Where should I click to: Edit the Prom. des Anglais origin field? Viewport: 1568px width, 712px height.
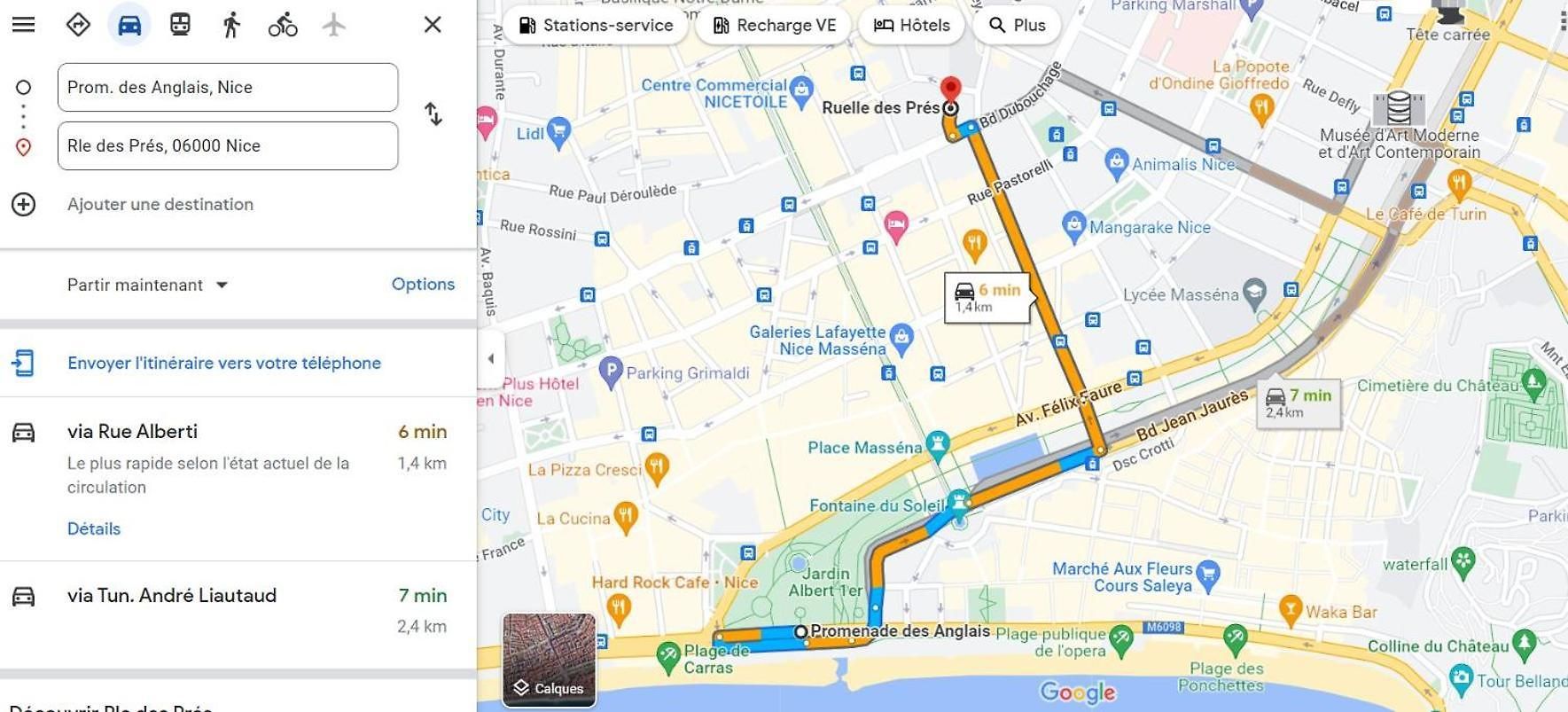(228, 87)
